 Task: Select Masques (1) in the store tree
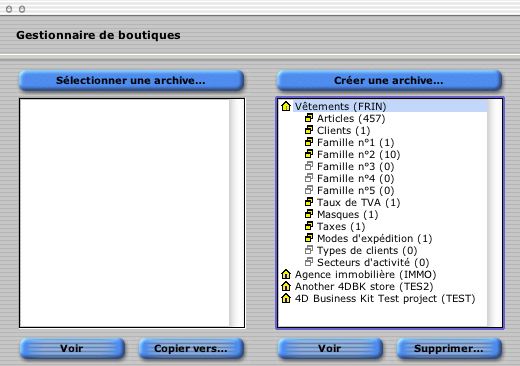pos(347,214)
